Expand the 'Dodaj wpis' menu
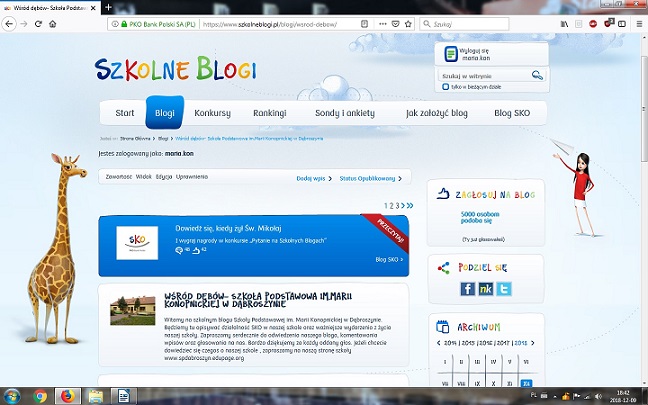 (x=314, y=179)
